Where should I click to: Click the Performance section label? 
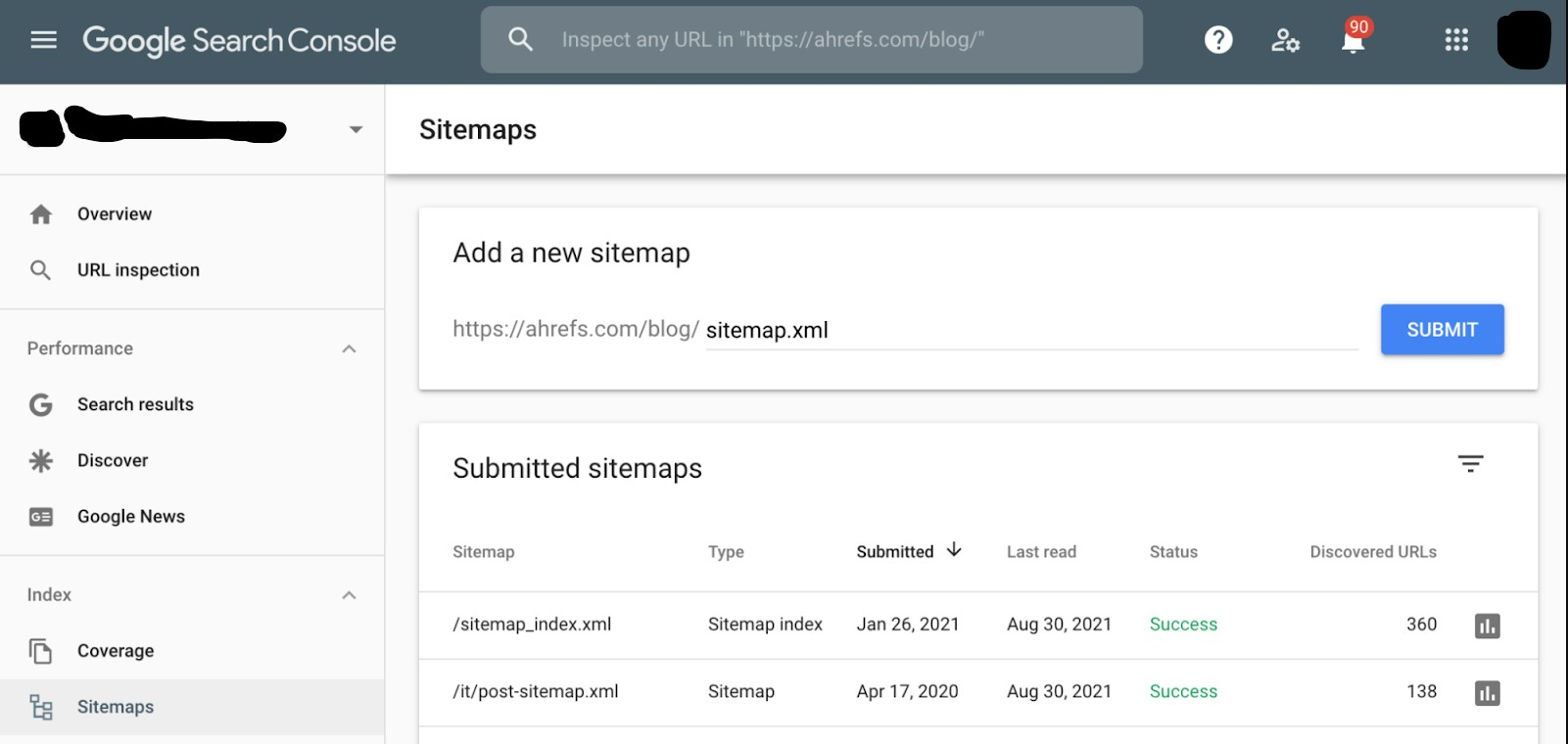point(80,349)
